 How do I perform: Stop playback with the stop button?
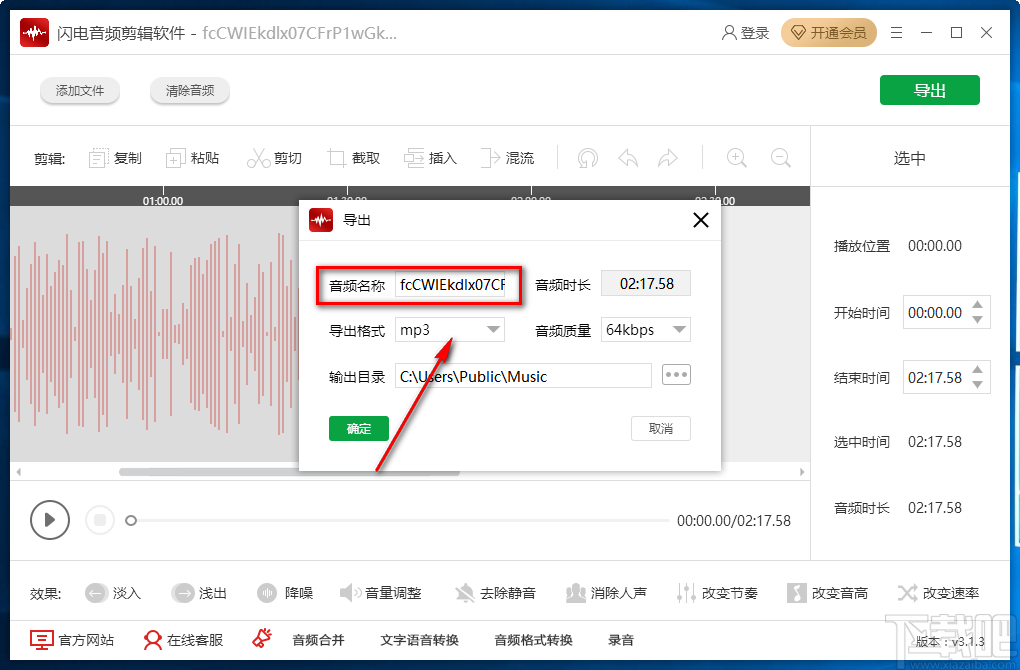(100, 520)
